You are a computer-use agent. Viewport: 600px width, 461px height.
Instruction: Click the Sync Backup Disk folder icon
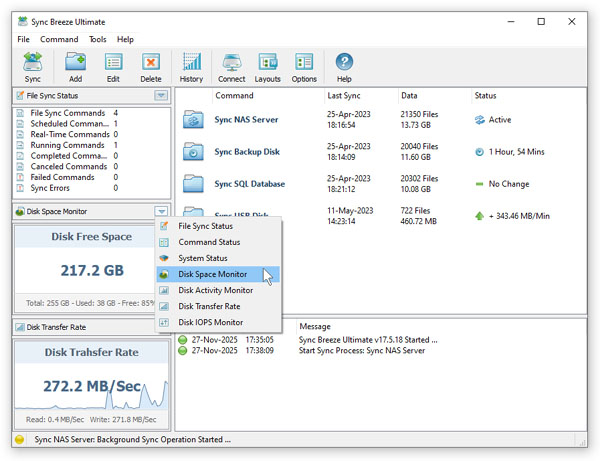(193, 151)
